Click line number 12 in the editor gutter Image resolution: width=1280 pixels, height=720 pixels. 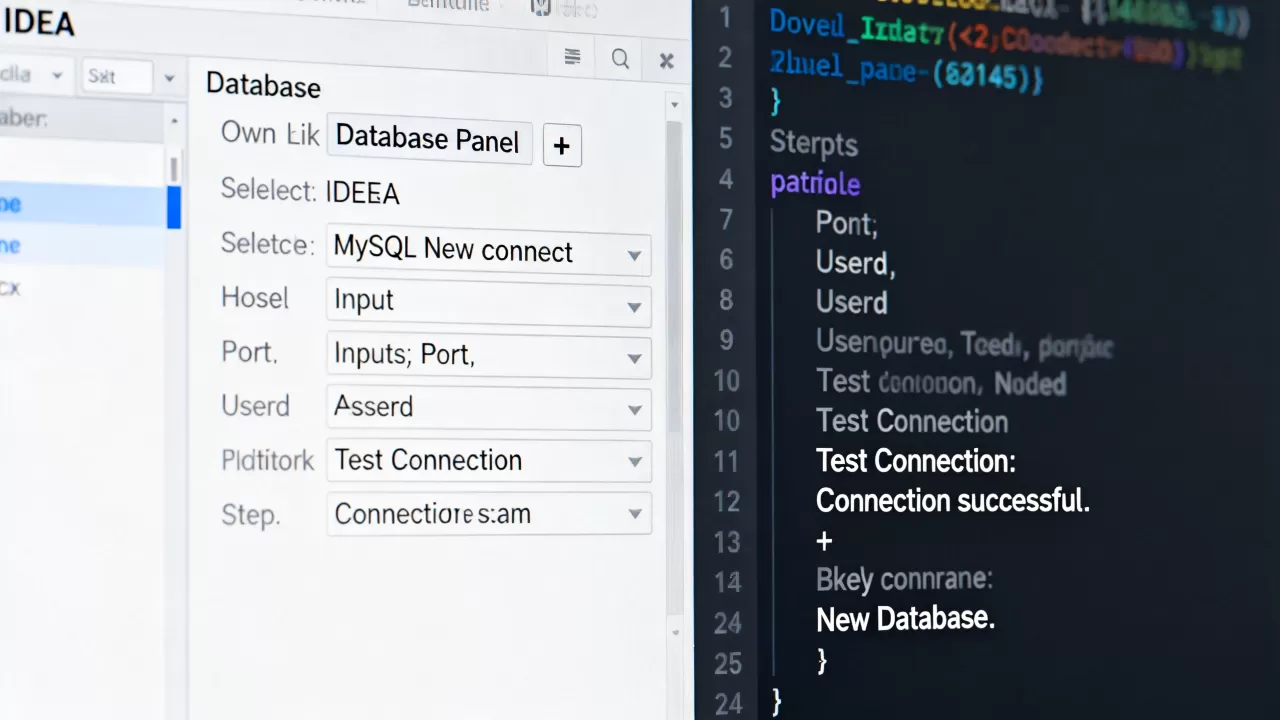point(727,501)
